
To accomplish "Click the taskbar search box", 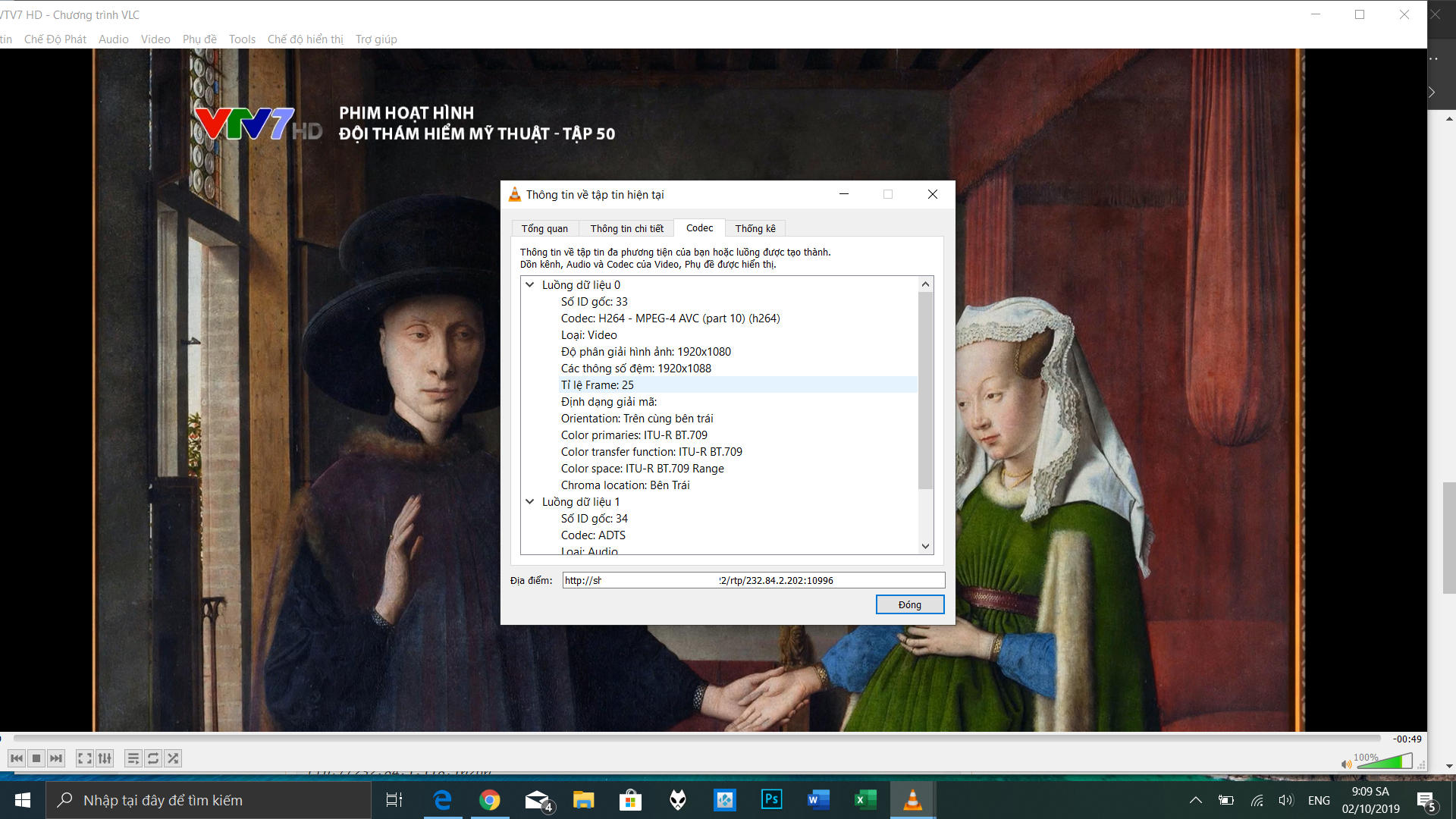I will click(209, 800).
